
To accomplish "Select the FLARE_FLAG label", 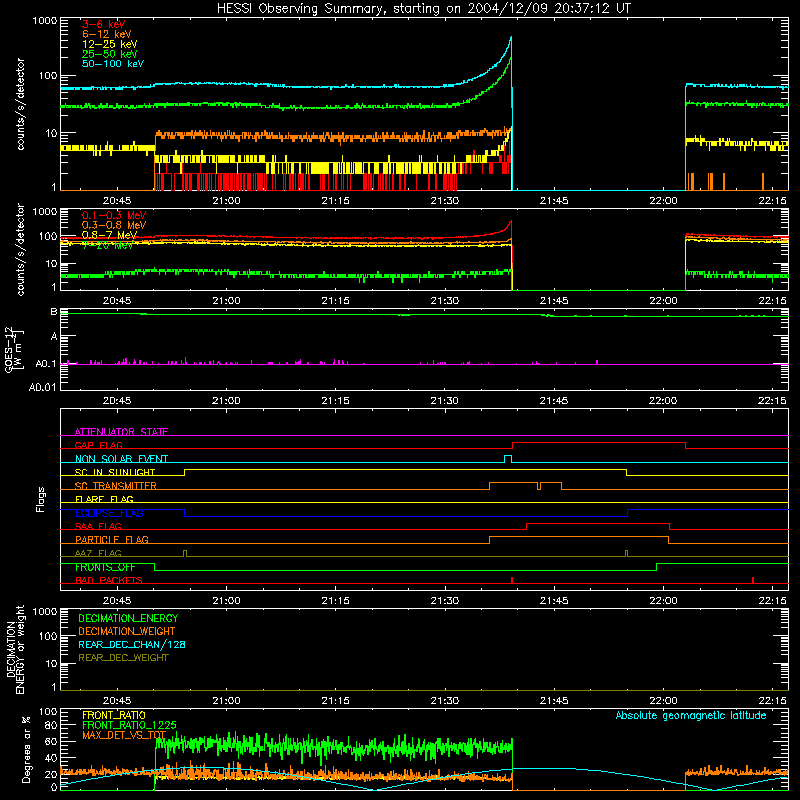I will [104, 499].
